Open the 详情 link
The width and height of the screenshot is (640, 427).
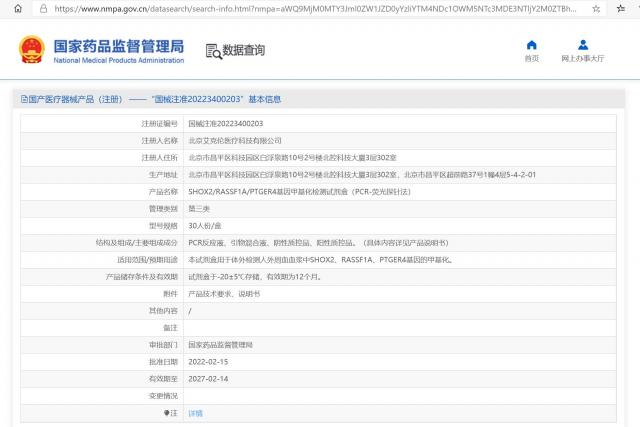tap(196, 413)
